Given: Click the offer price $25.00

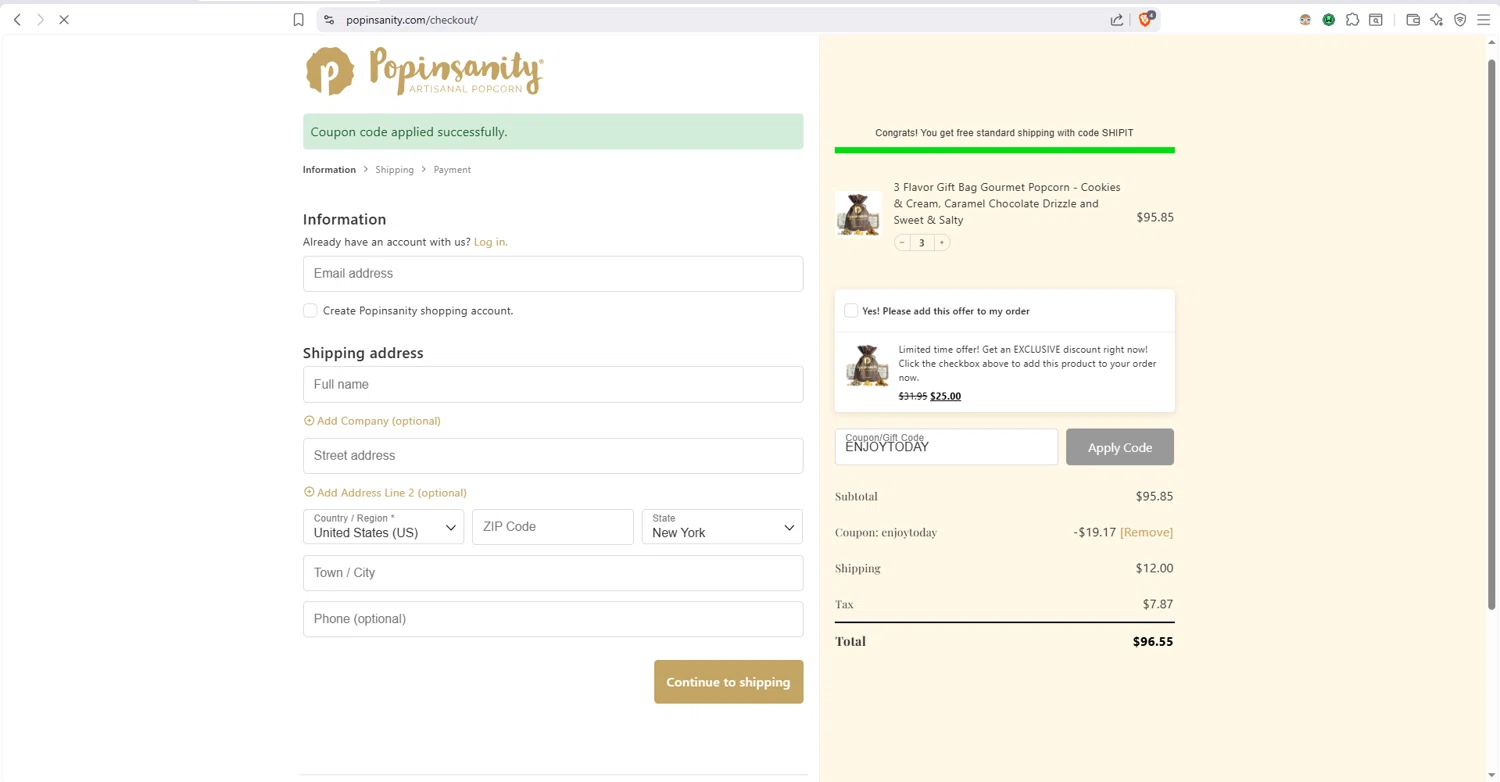Looking at the screenshot, I should [x=945, y=396].
